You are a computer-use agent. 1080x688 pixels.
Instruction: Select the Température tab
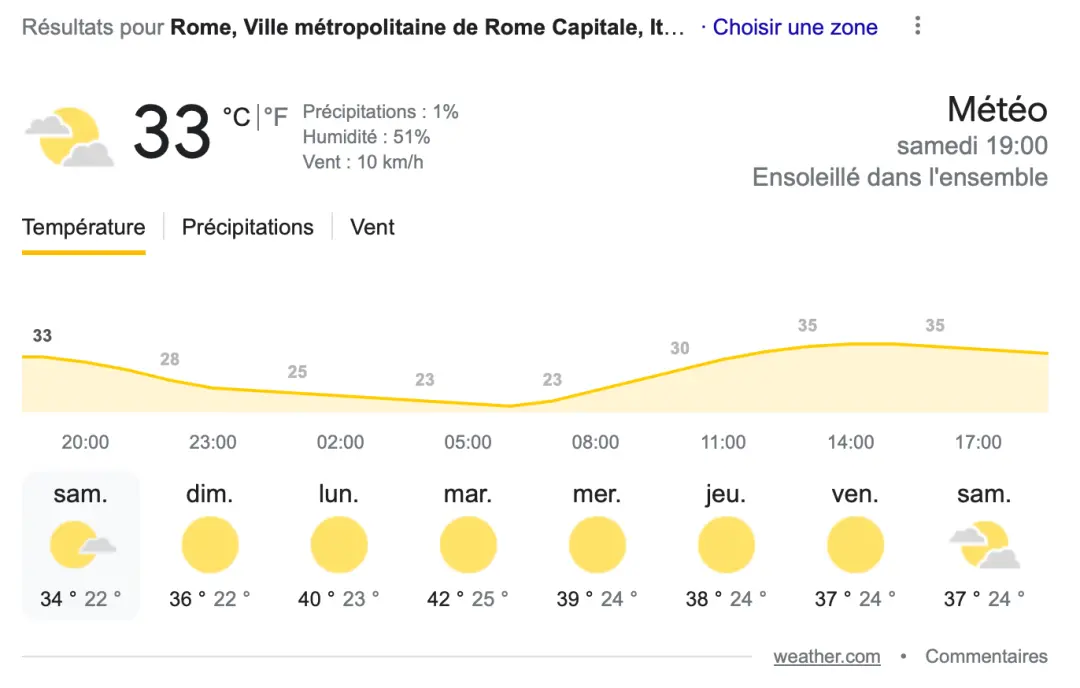click(x=84, y=228)
